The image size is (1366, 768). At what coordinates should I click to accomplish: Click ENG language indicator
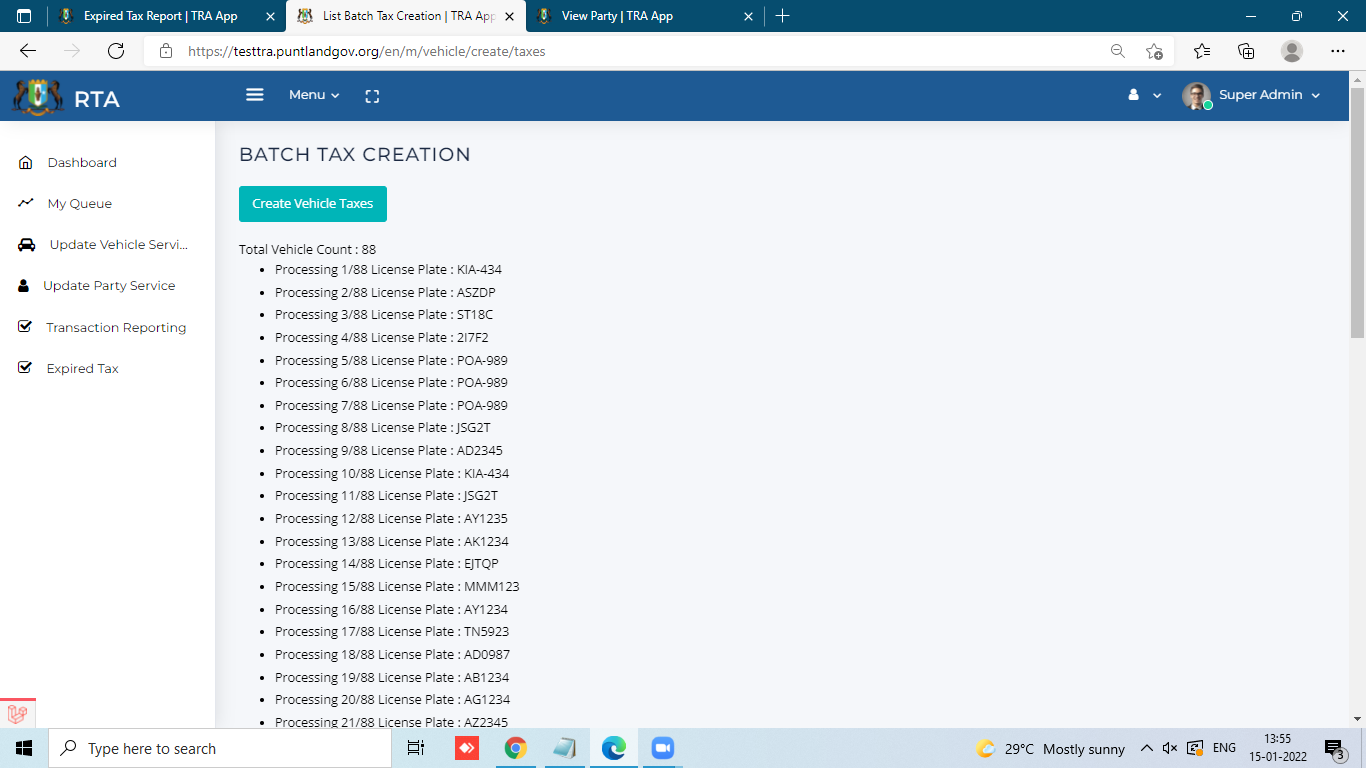tap(1224, 748)
